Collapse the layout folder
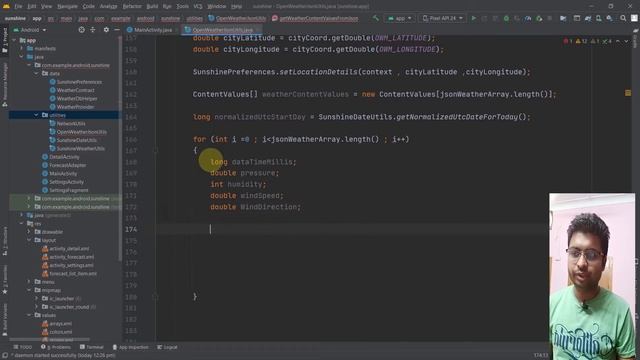This screenshot has width=640, height=360. click(29, 240)
